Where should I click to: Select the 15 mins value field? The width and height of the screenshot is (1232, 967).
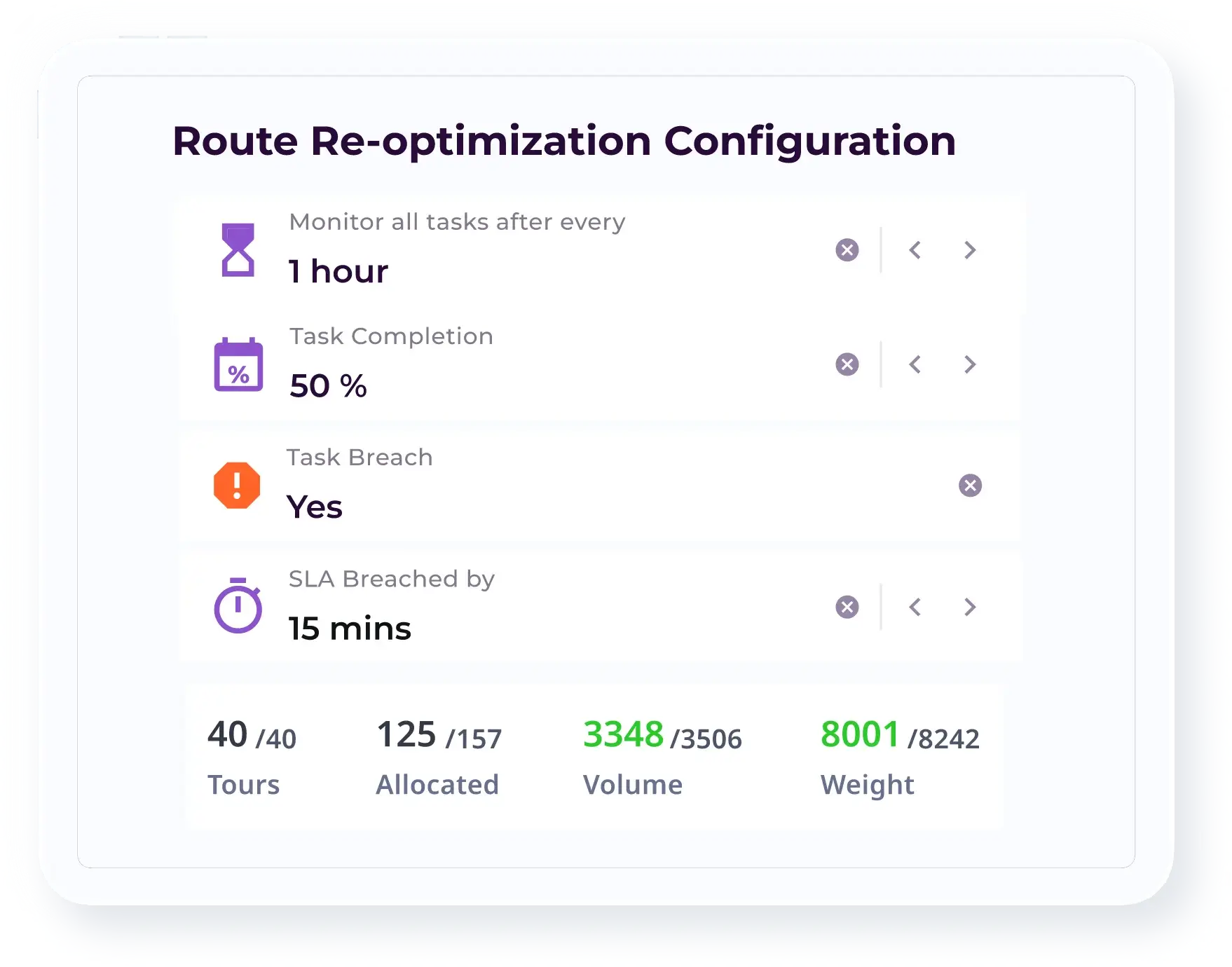point(349,629)
